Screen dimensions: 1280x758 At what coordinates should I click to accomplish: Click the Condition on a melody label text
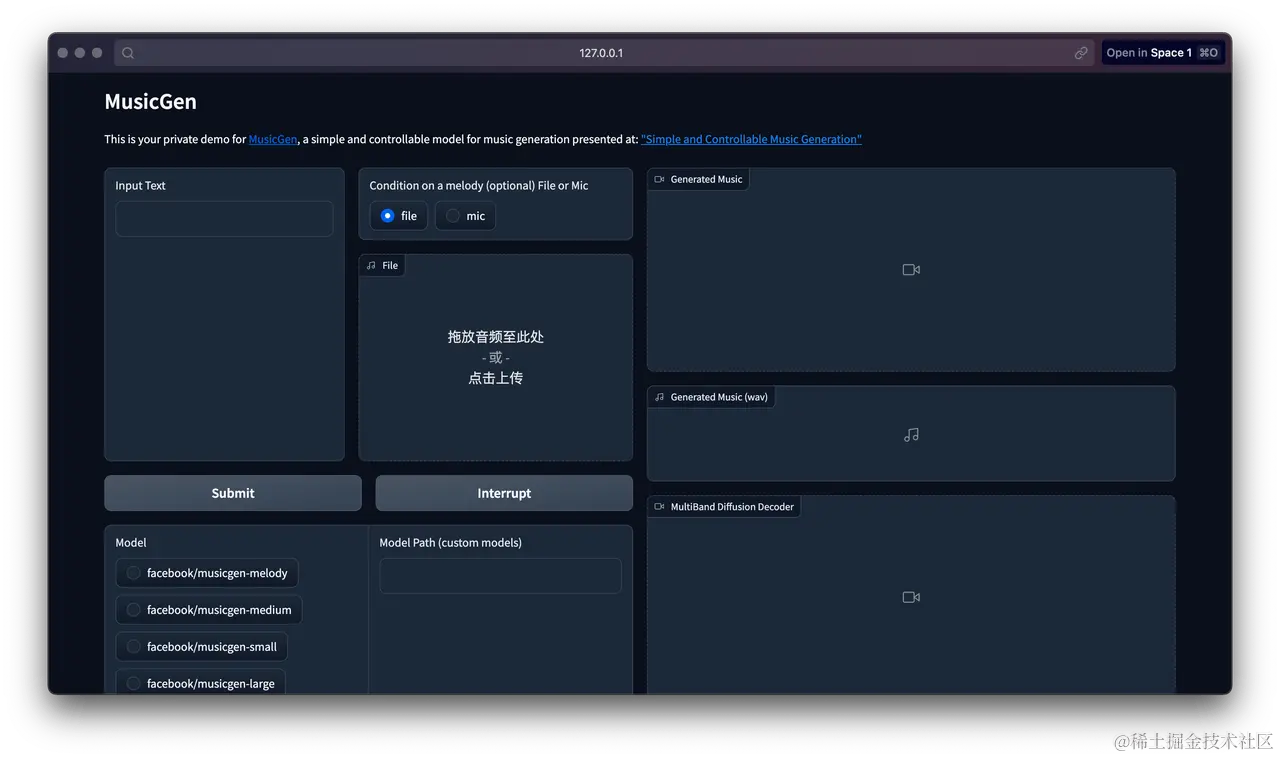click(479, 186)
